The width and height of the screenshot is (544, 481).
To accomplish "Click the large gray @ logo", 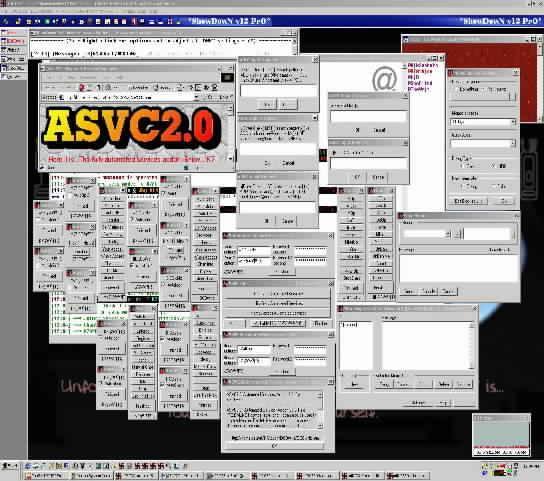I will [x=384, y=79].
